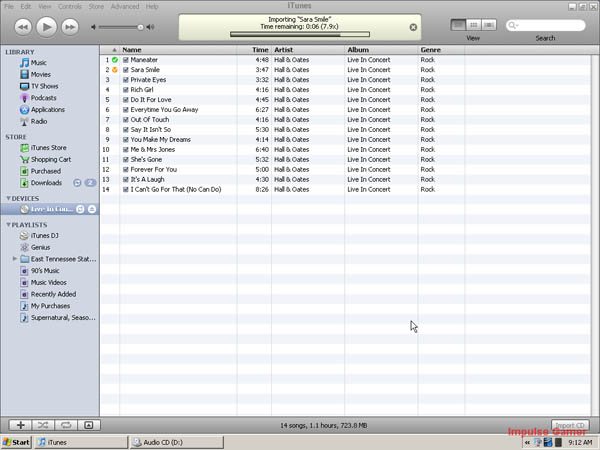The height and width of the screenshot is (450, 600).
Task: Show or hide artwork viewer button
Action: 89,425
